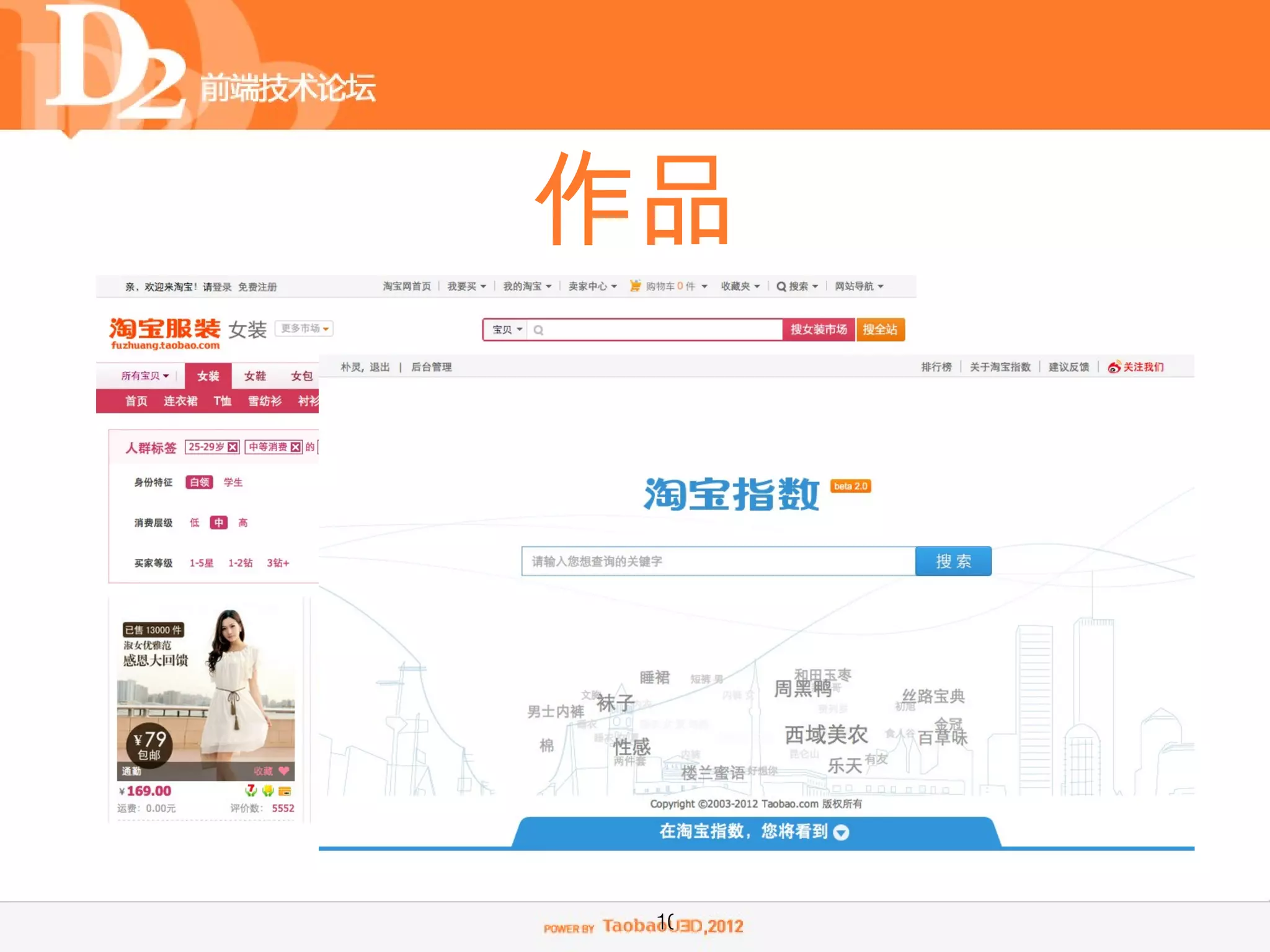Remove the 25-29岁 tag with X
The image size is (1270, 952).
[233, 447]
